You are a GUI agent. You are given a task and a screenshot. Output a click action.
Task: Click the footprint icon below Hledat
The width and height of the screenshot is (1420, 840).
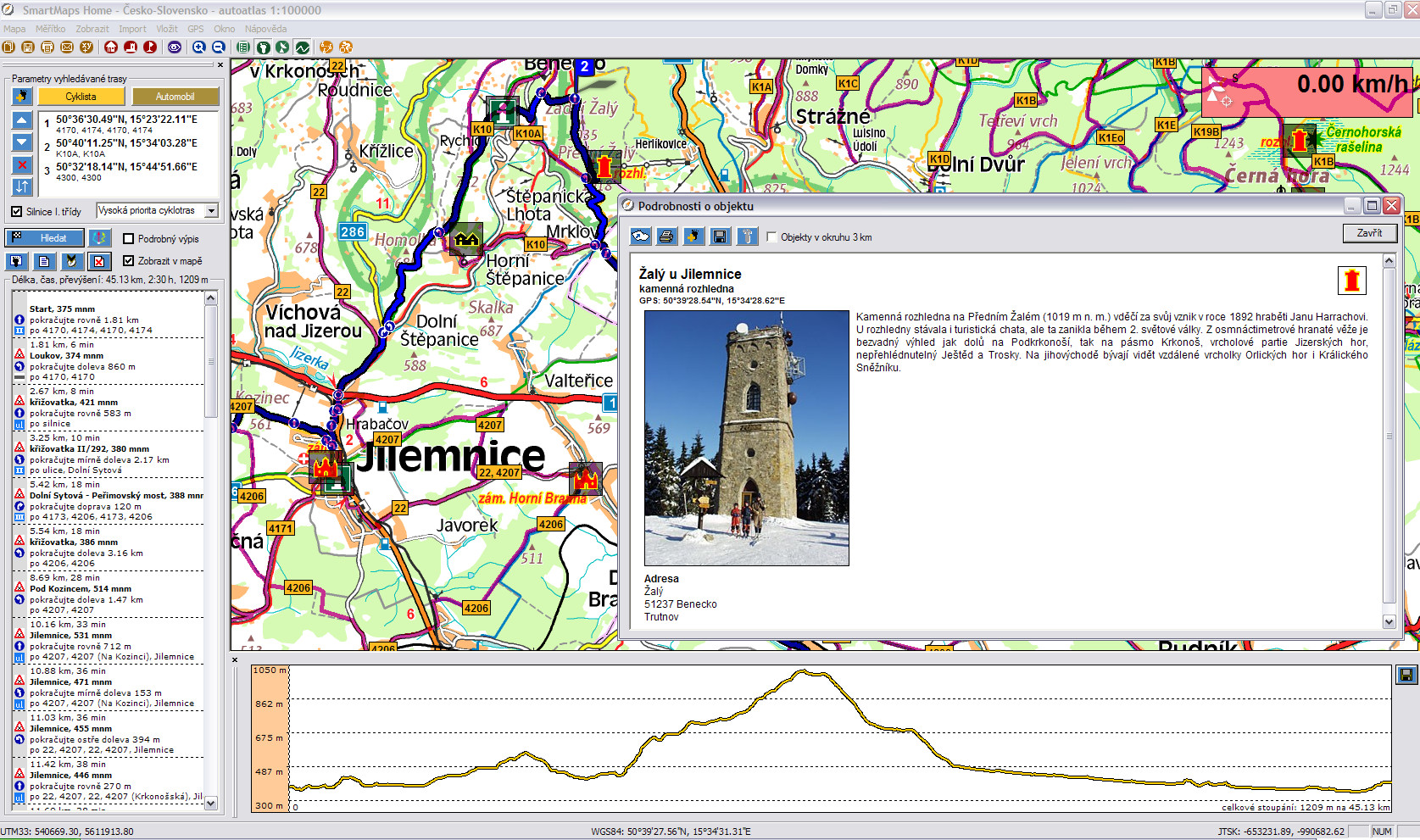(16, 261)
